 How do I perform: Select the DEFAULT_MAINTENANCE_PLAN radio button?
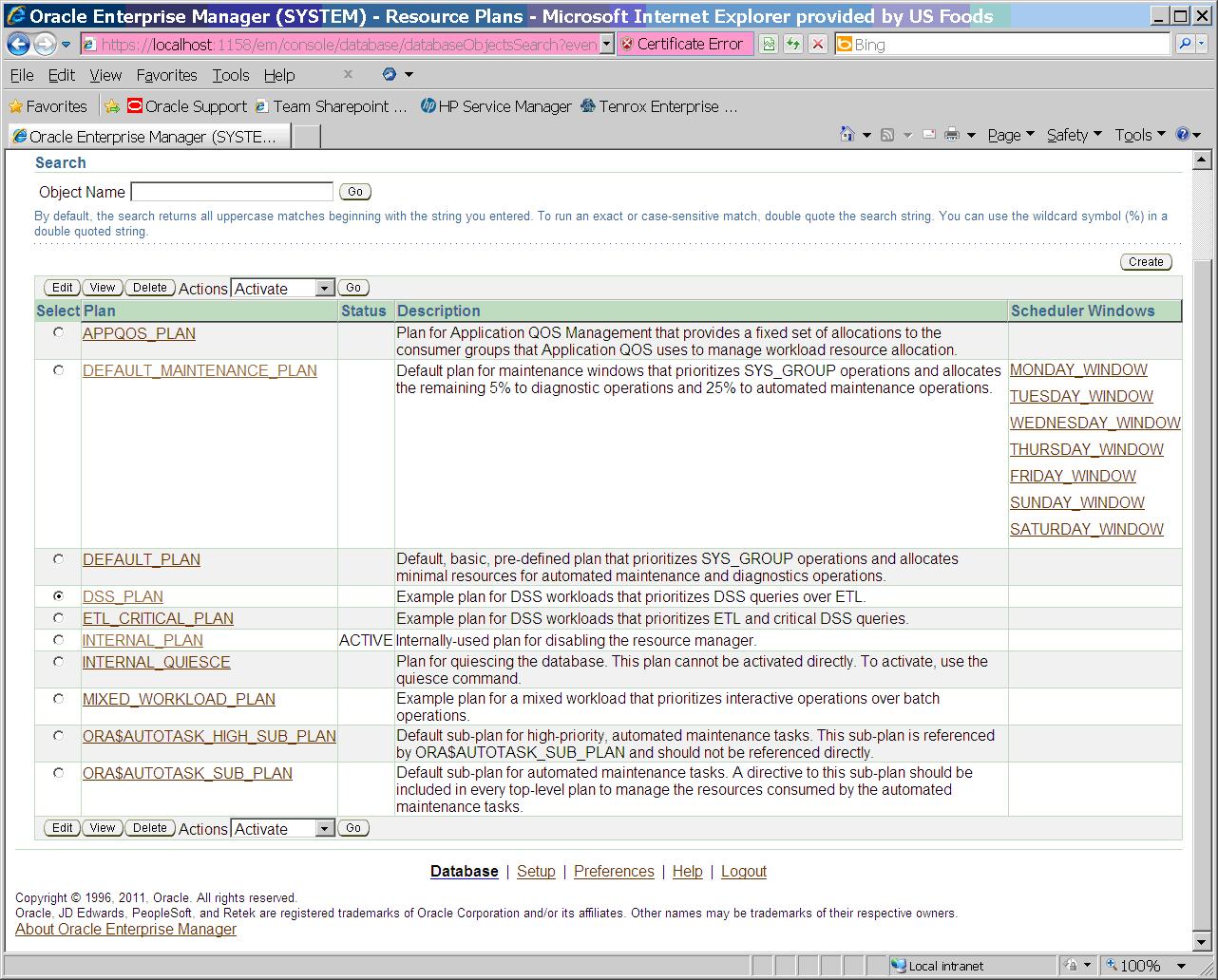(59, 369)
